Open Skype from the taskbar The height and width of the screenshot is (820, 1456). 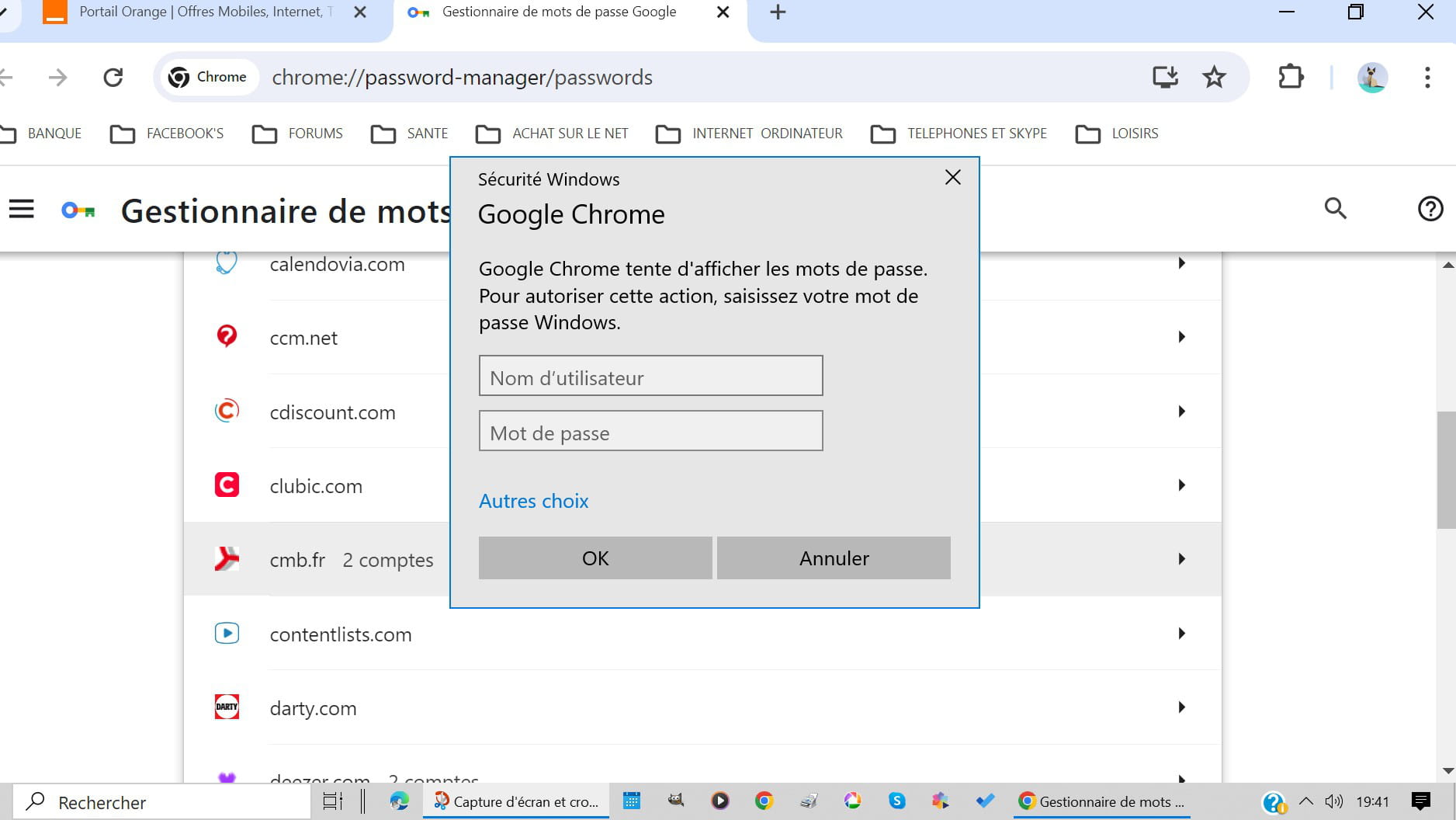(897, 801)
